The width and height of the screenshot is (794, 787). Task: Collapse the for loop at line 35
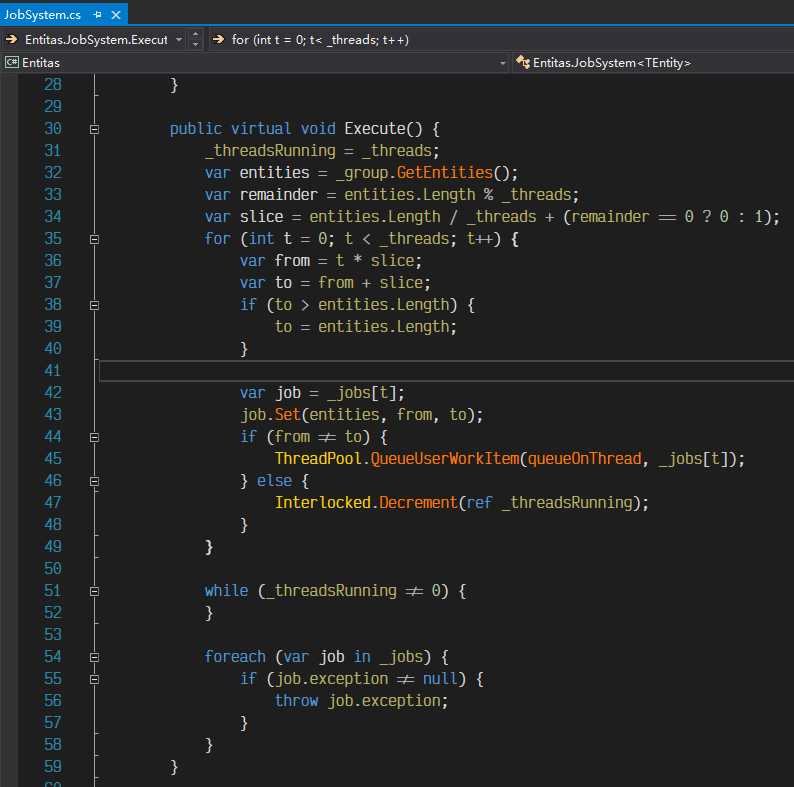[94, 240]
